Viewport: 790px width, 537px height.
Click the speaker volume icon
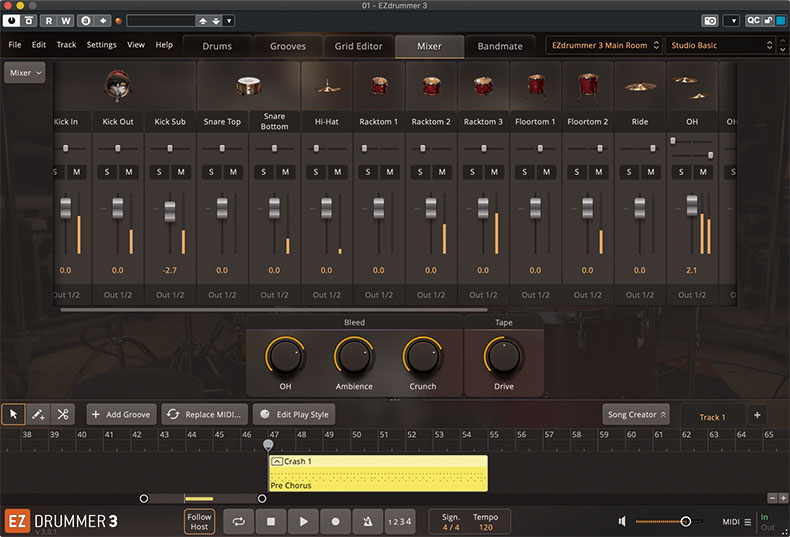[622, 521]
